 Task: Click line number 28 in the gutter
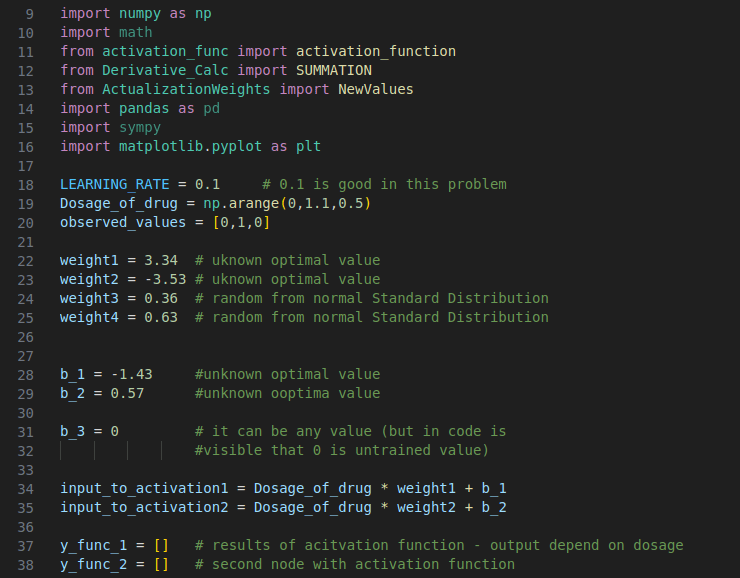click(x=25, y=375)
